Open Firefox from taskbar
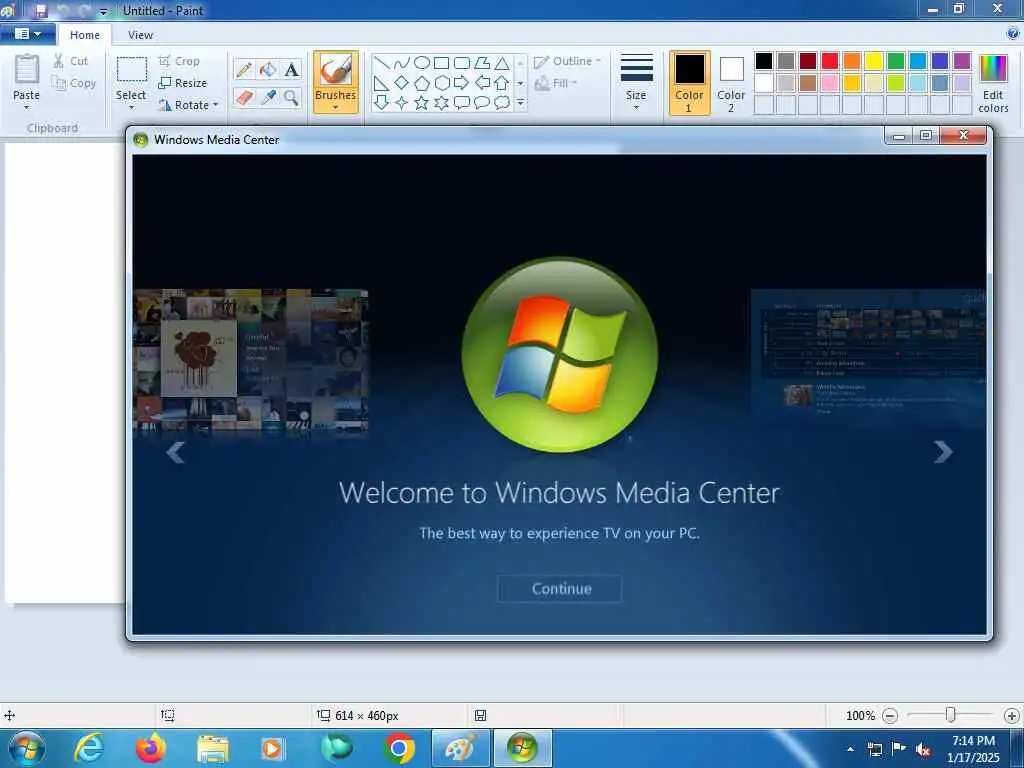 [x=150, y=748]
